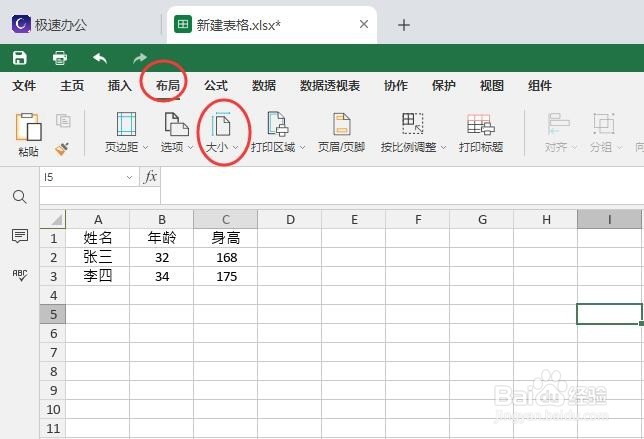
Task: Select cell with value 168
Action: pyautogui.click(x=226, y=257)
